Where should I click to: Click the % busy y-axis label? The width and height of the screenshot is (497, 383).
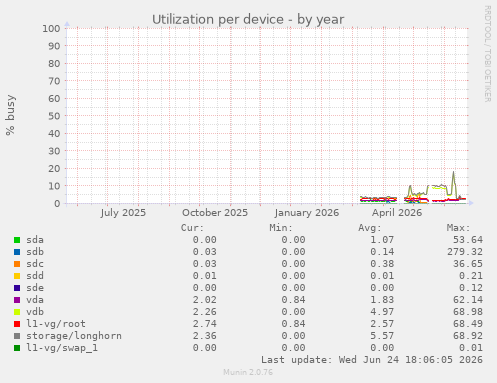11,115
